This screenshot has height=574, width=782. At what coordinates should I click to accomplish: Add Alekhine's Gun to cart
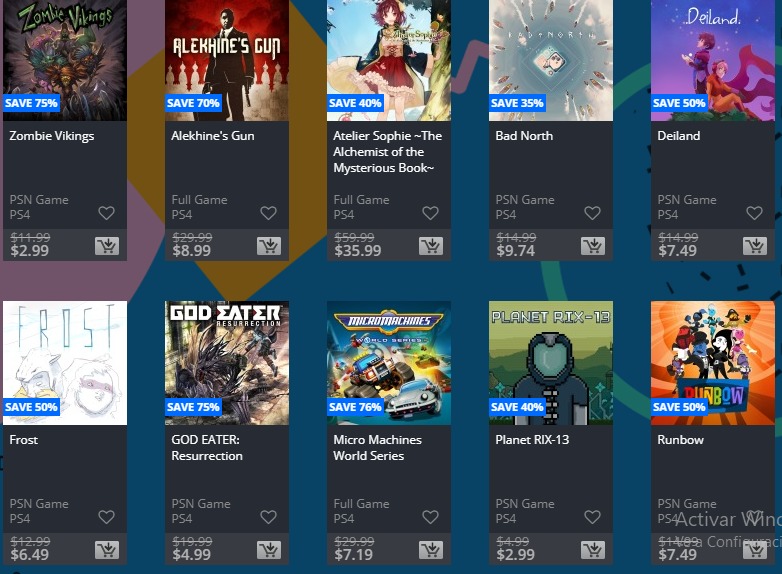click(269, 246)
